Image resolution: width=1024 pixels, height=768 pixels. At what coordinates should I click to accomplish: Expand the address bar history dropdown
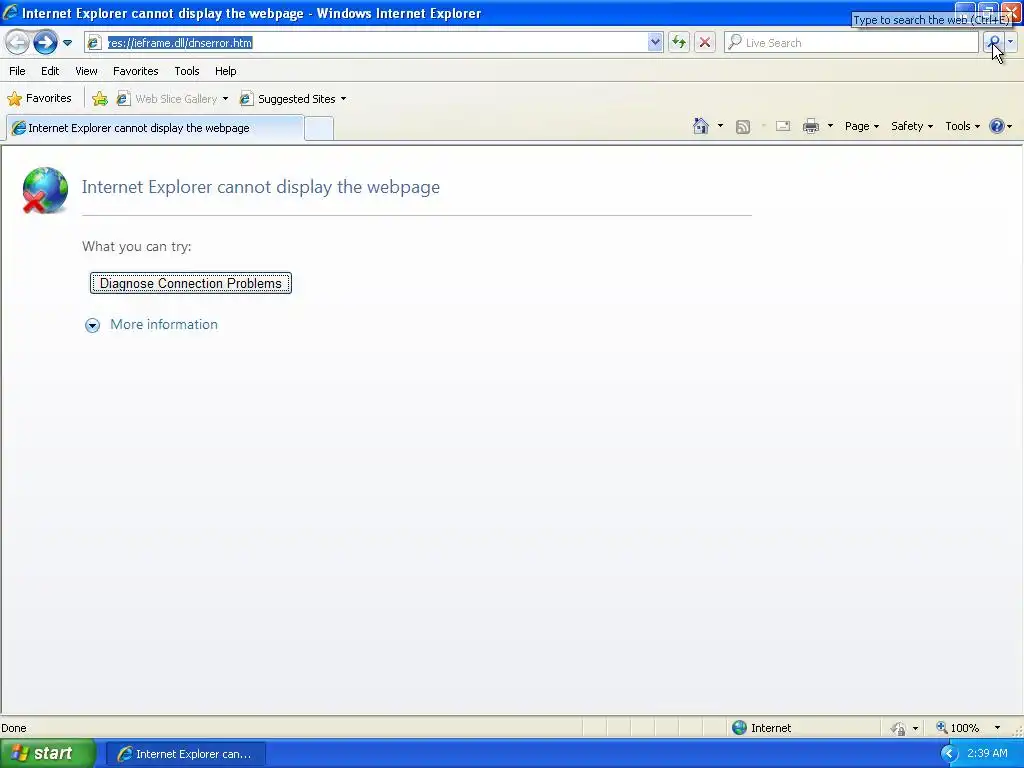click(x=655, y=42)
